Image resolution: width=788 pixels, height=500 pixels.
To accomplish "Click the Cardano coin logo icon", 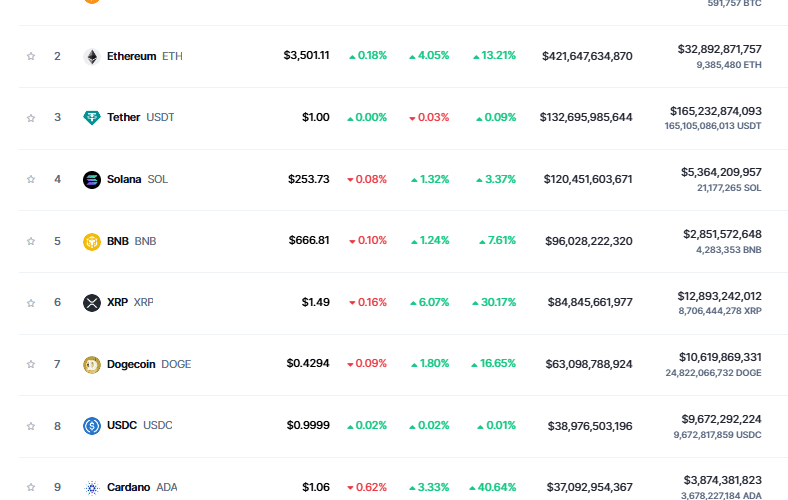I will 91,487.
